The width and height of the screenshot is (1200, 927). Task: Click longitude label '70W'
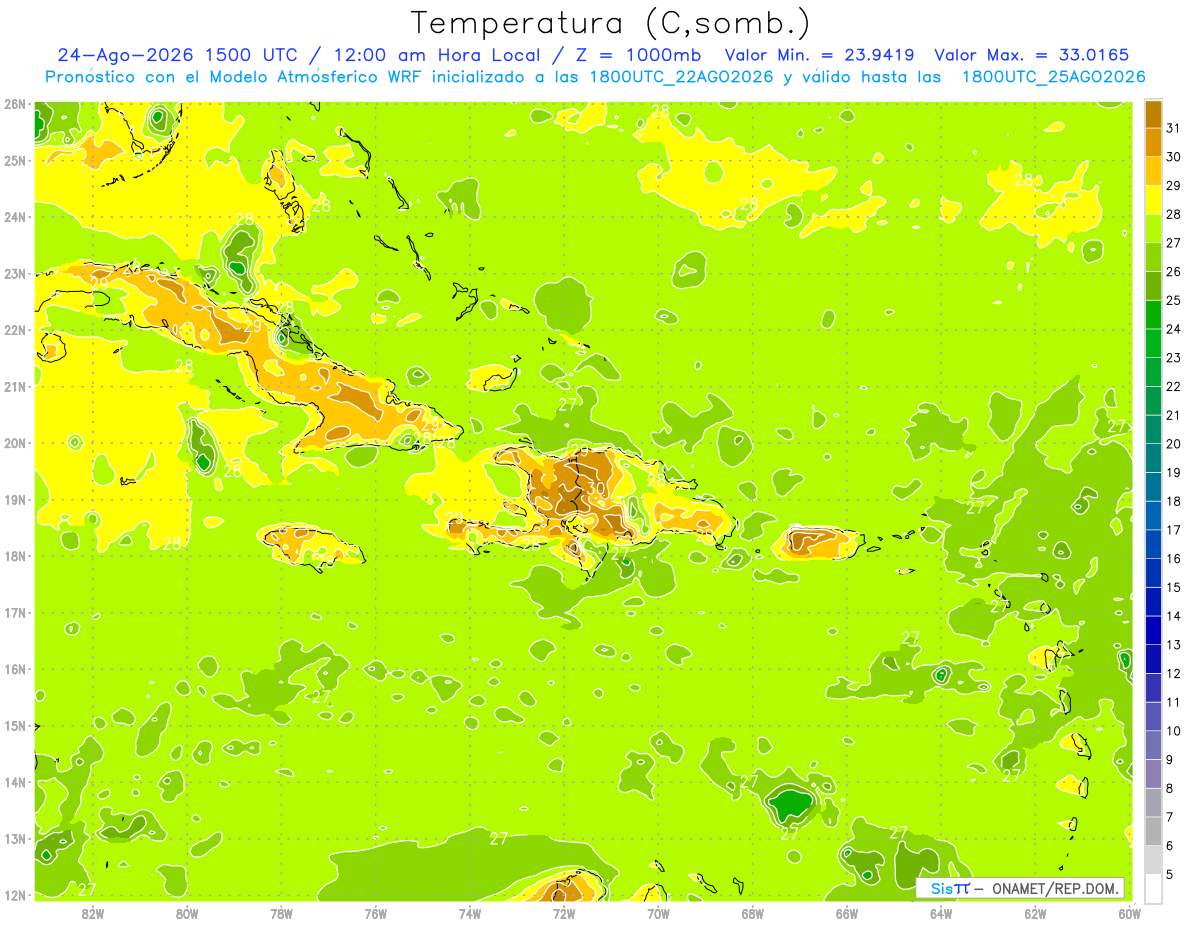(x=658, y=913)
